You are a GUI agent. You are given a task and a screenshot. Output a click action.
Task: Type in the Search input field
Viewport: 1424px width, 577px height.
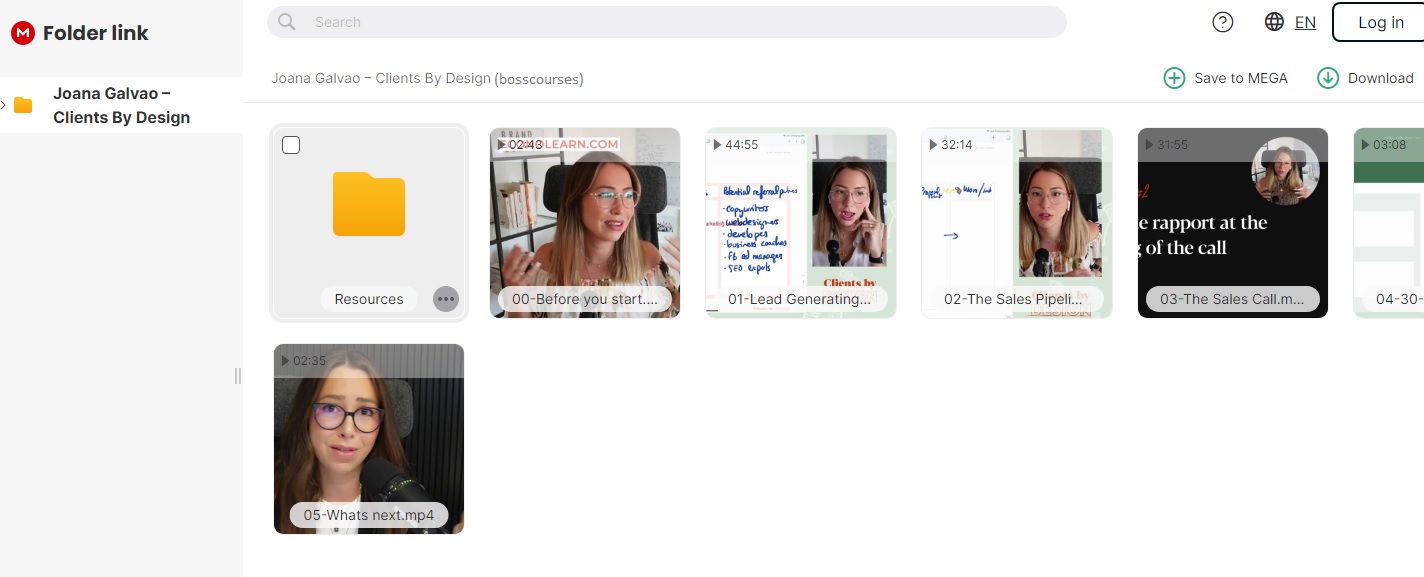point(680,22)
